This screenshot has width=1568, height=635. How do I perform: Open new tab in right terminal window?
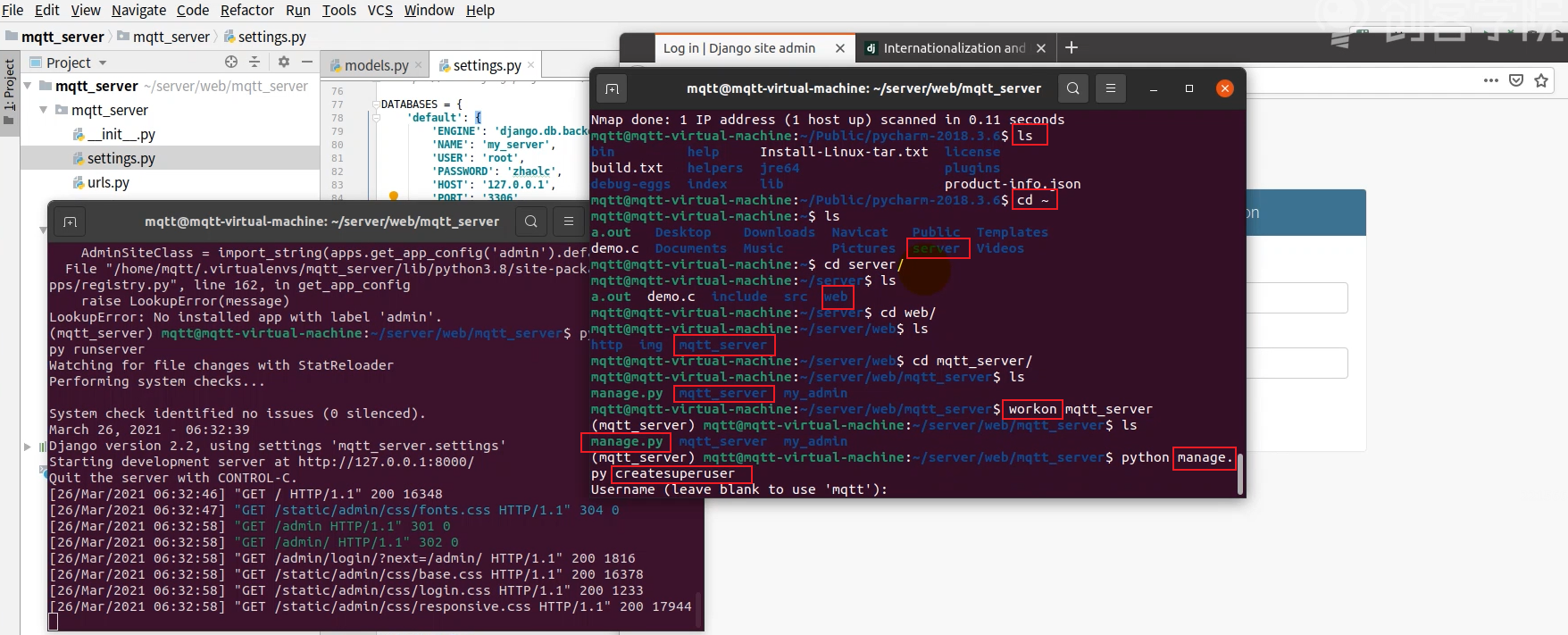pyautogui.click(x=612, y=88)
